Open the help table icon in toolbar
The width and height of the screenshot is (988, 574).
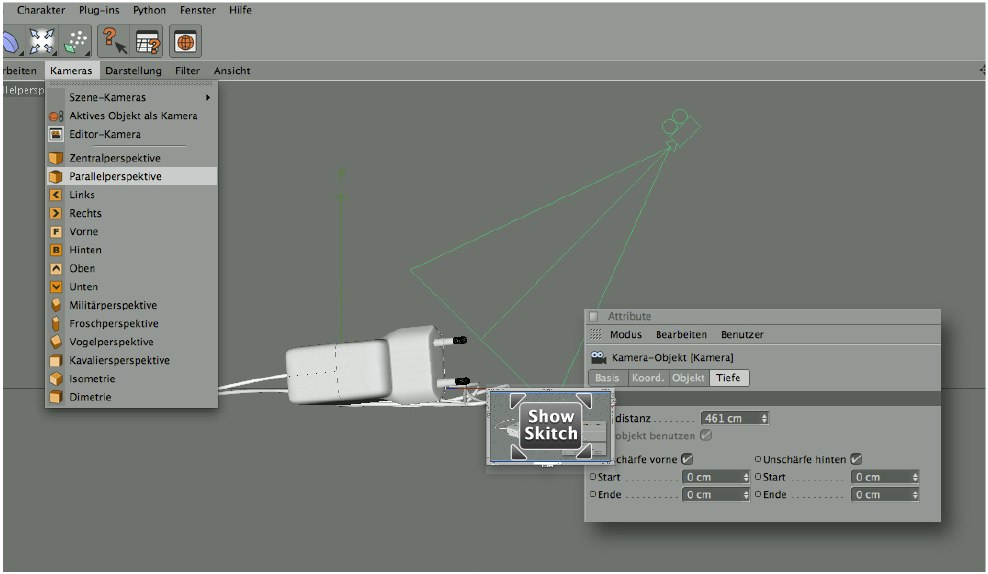[x=148, y=41]
